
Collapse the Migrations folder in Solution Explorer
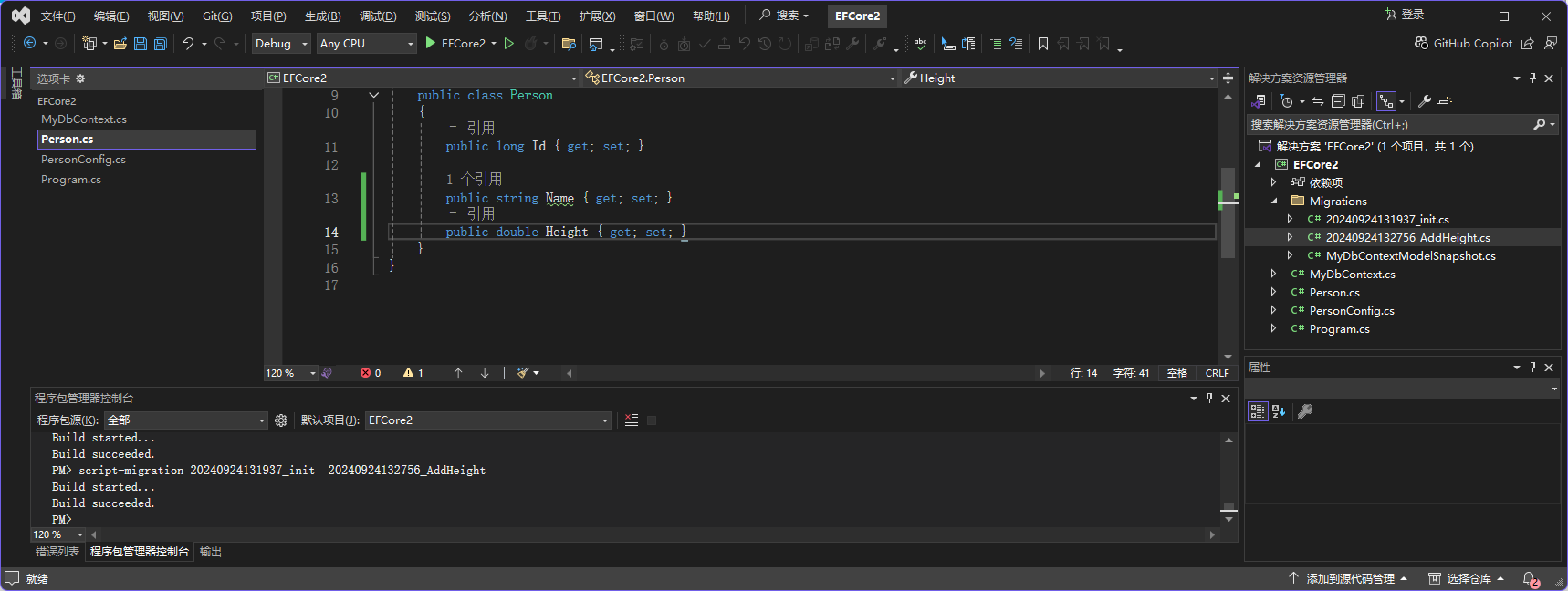pos(1274,202)
